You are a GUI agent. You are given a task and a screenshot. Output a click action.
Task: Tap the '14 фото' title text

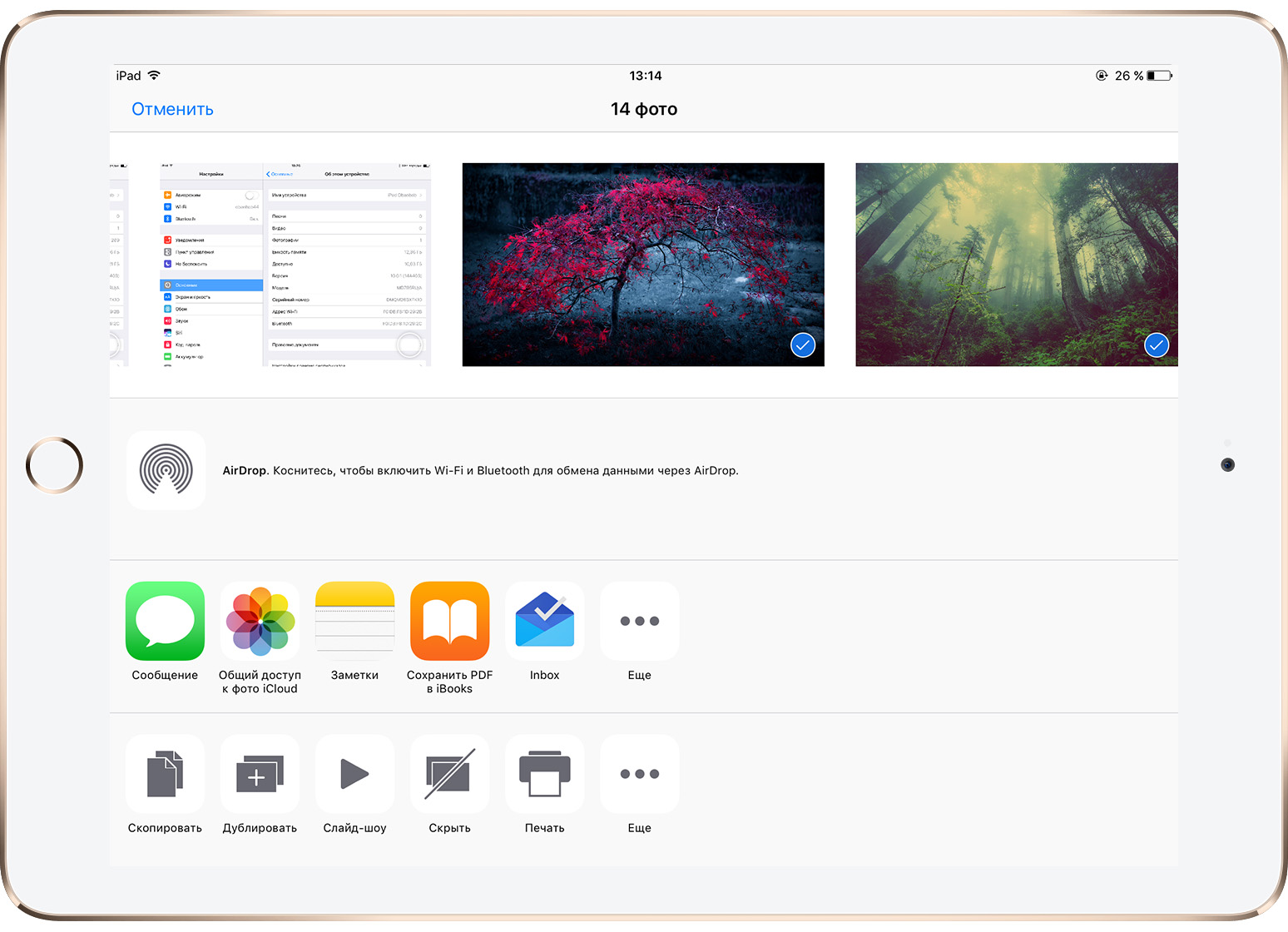pyautogui.click(x=644, y=109)
